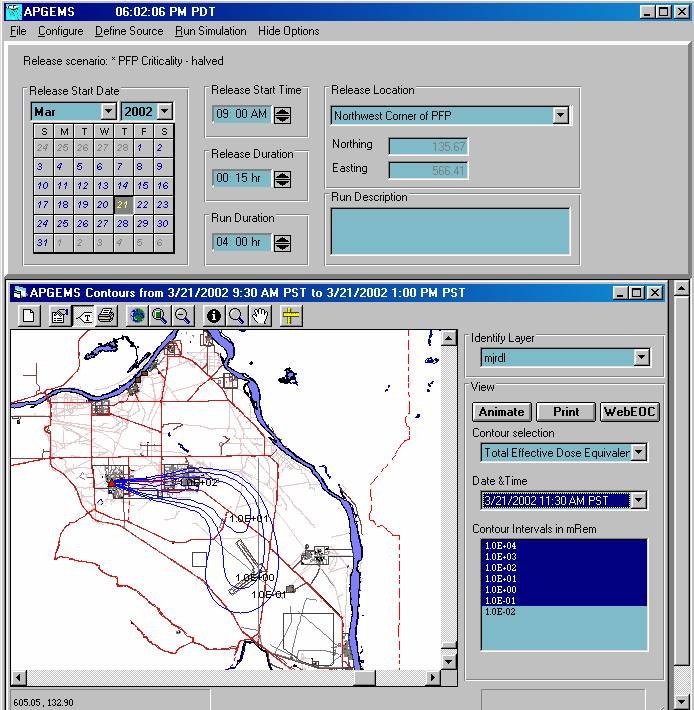The height and width of the screenshot is (710, 694).
Task: Click the printer icon in contours toolbar
Action: pos(106,316)
